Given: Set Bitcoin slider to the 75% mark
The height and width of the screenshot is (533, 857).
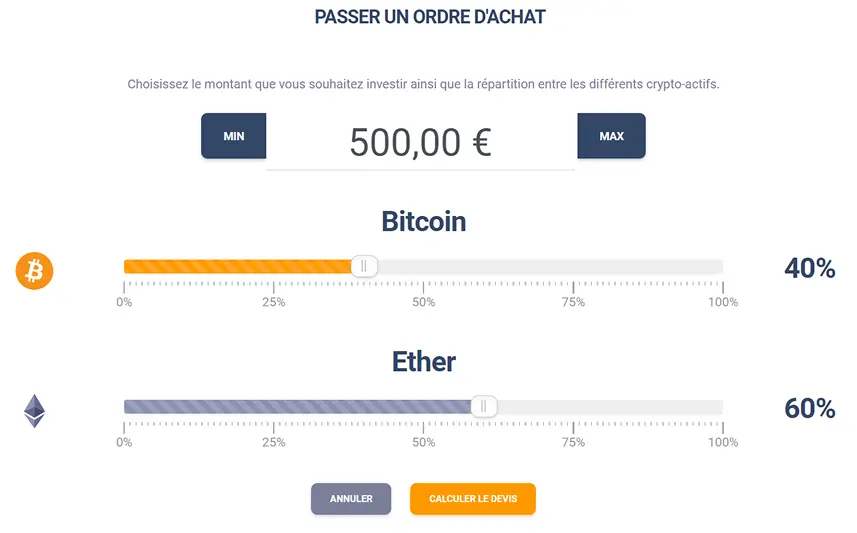Looking at the screenshot, I should pos(573,267).
